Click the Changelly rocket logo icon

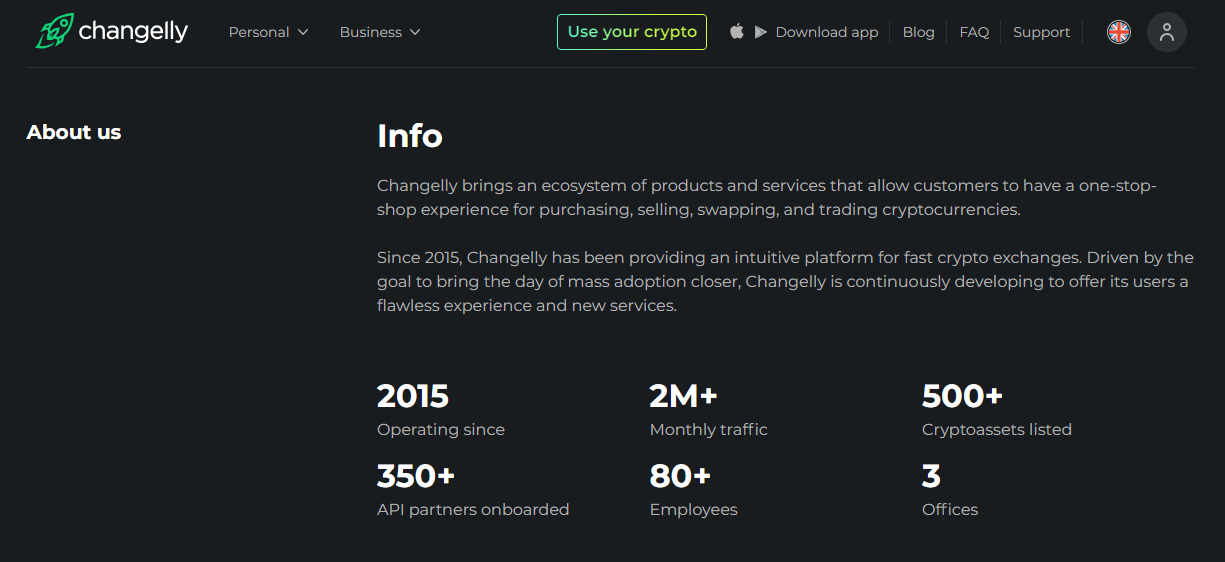54,31
